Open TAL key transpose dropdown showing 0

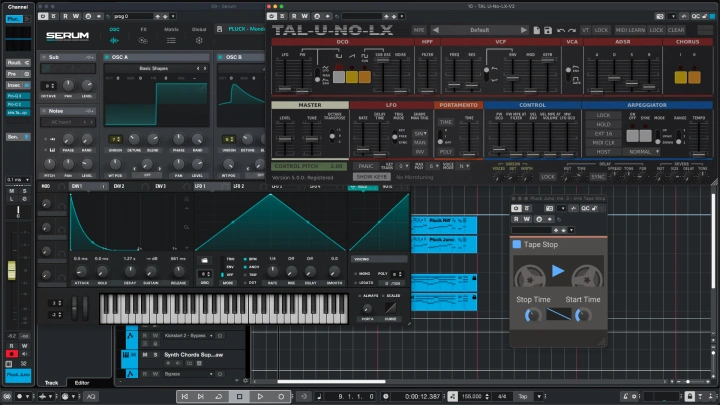[x=403, y=166]
